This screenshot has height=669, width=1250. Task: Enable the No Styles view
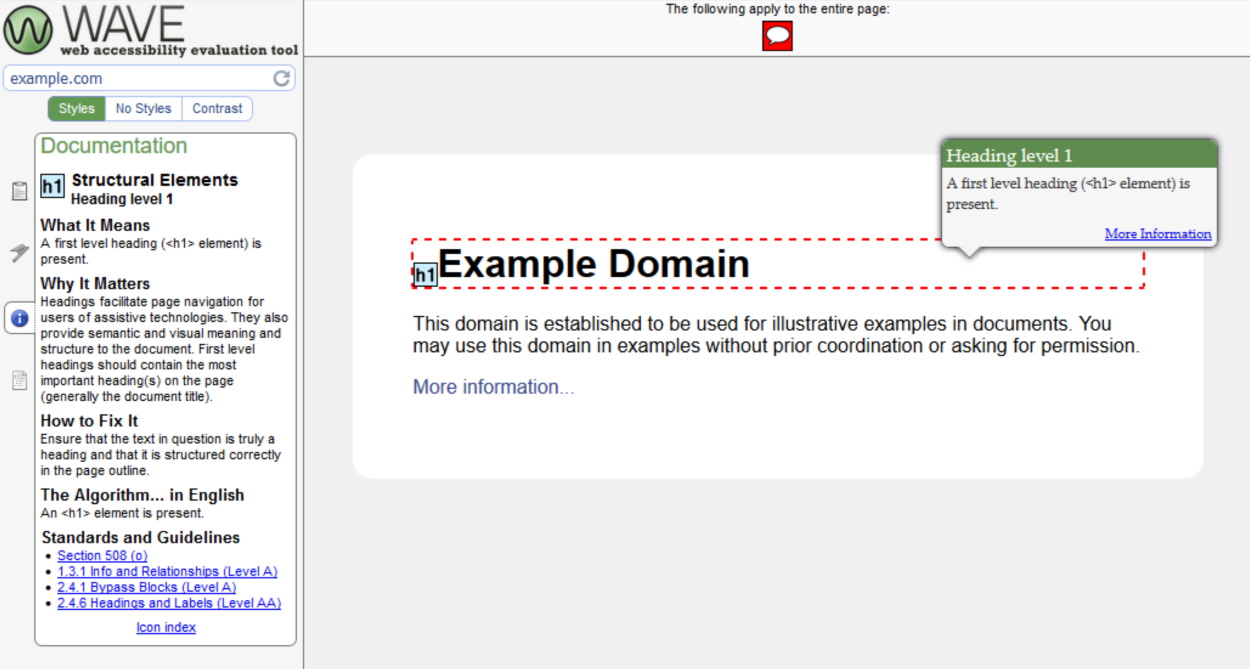pos(142,108)
